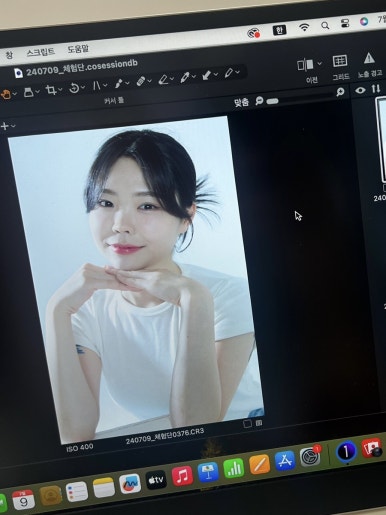This screenshot has width=386, height=515.
Task: Expand the plus button dropdown chevron
Action: point(13,126)
